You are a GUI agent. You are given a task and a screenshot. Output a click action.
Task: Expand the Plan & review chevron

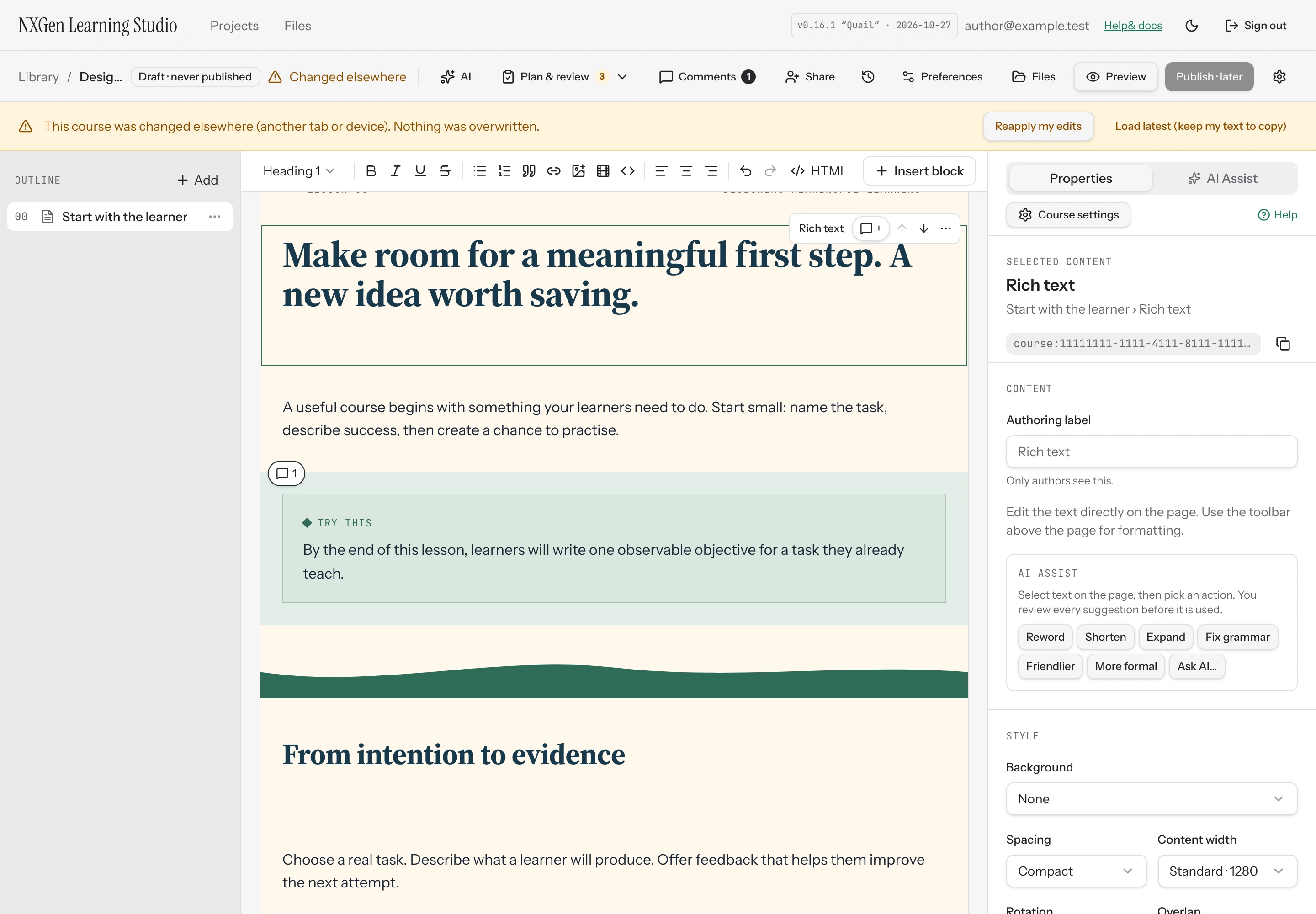(x=622, y=77)
